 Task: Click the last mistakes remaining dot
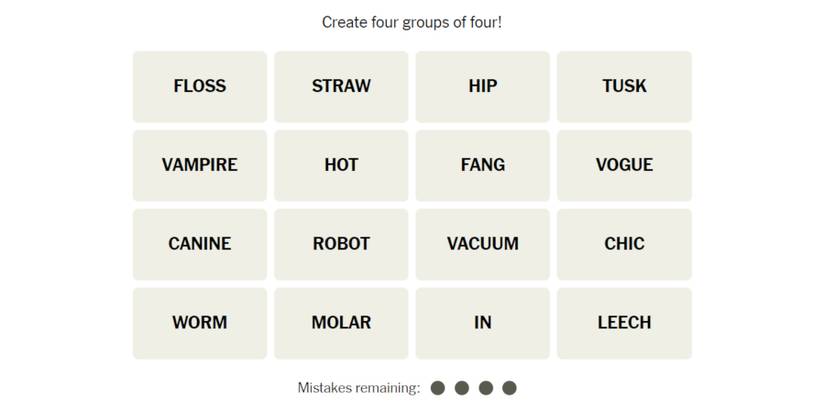pos(510,388)
